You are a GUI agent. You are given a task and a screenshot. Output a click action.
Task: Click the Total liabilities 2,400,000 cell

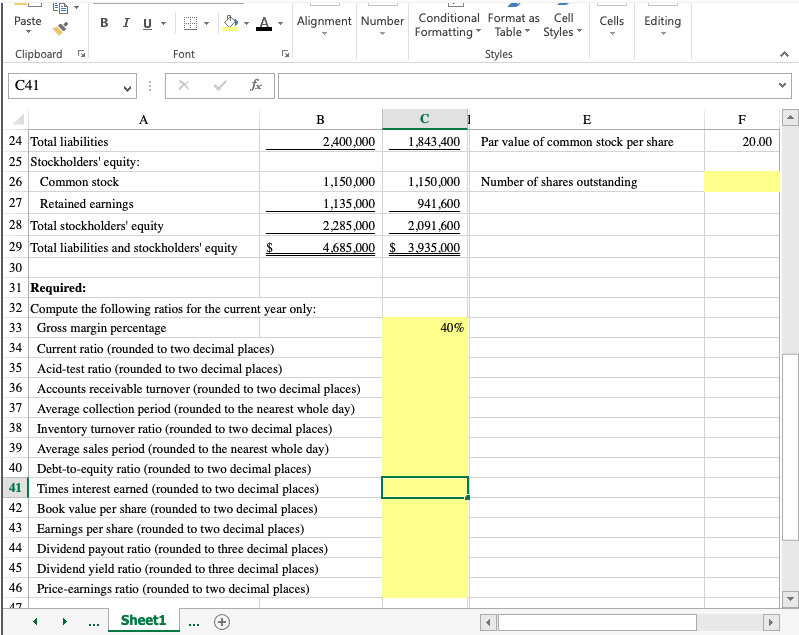pyautogui.click(x=321, y=142)
